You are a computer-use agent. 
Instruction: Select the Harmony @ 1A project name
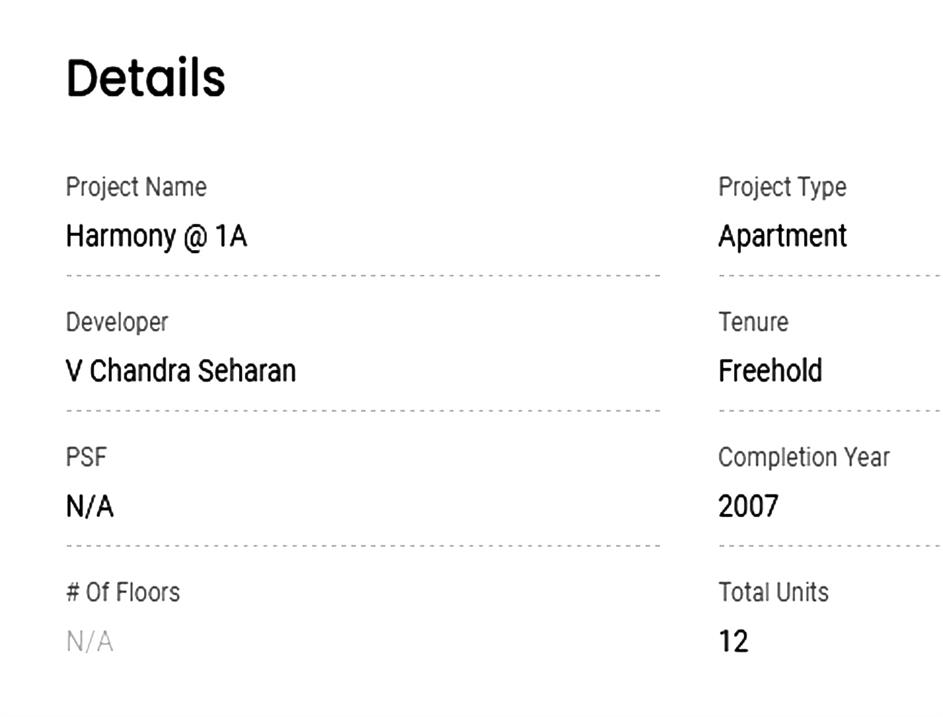click(x=156, y=236)
